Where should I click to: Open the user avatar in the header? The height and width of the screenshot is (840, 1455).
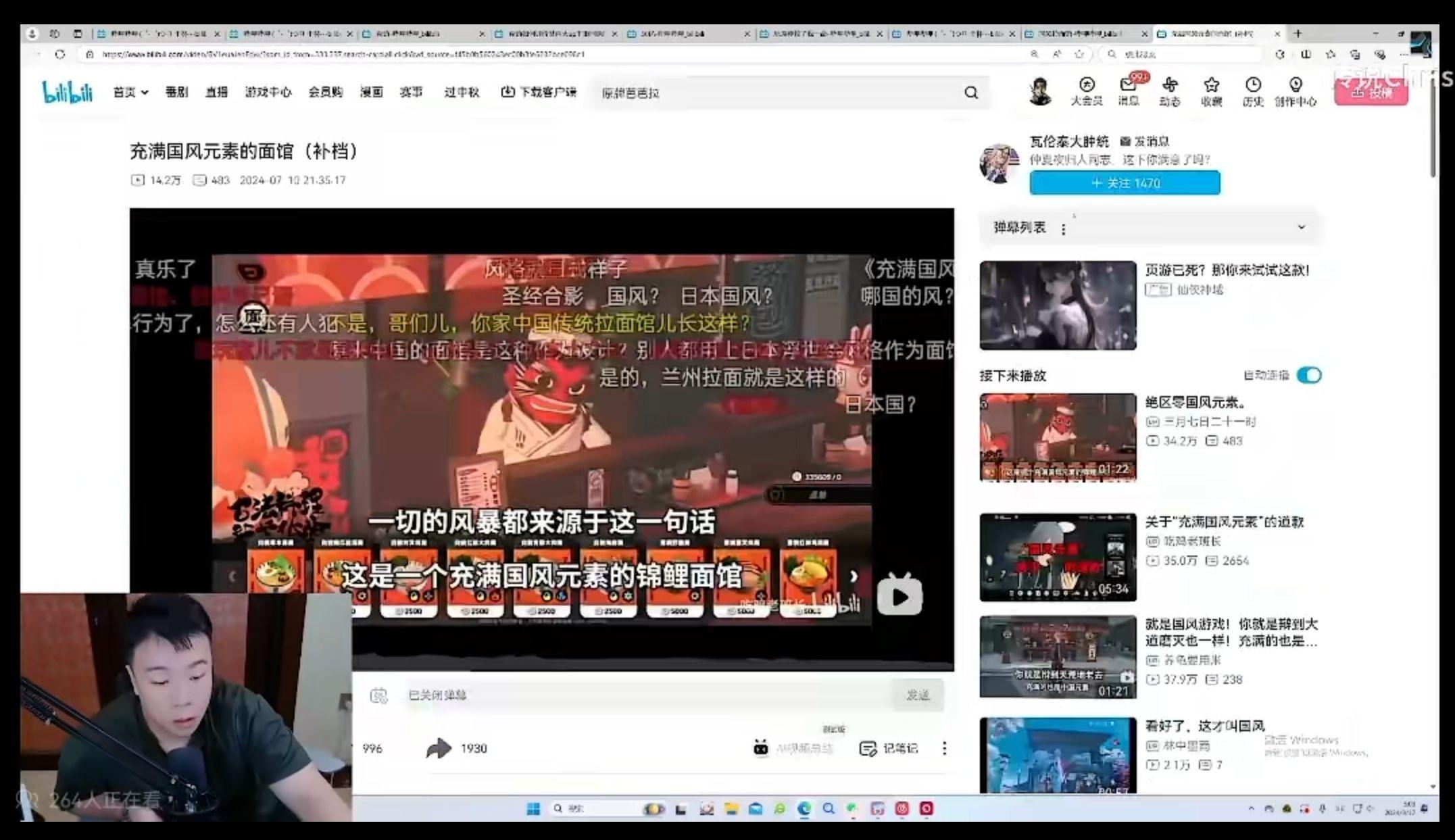click(x=1040, y=91)
